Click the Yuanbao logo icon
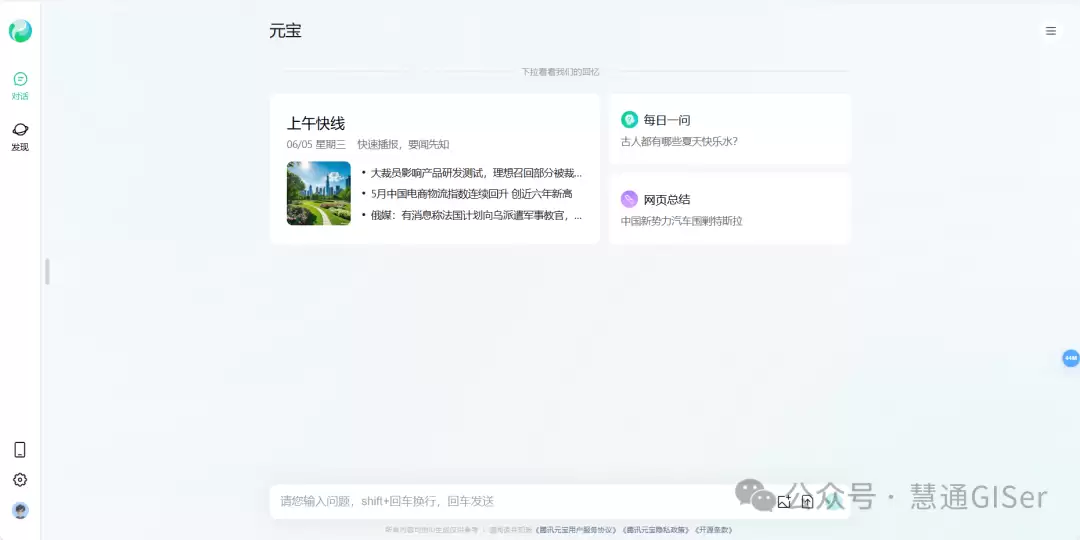Viewport: 1080px width, 540px height. point(20,31)
